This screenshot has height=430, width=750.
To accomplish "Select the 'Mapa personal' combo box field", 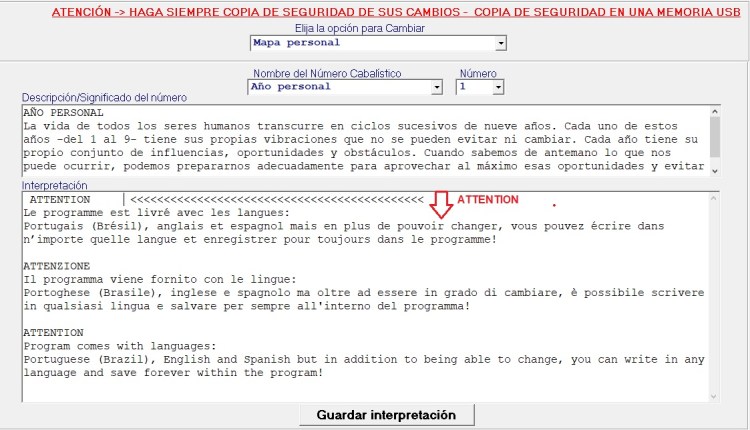I will tap(370, 44).
